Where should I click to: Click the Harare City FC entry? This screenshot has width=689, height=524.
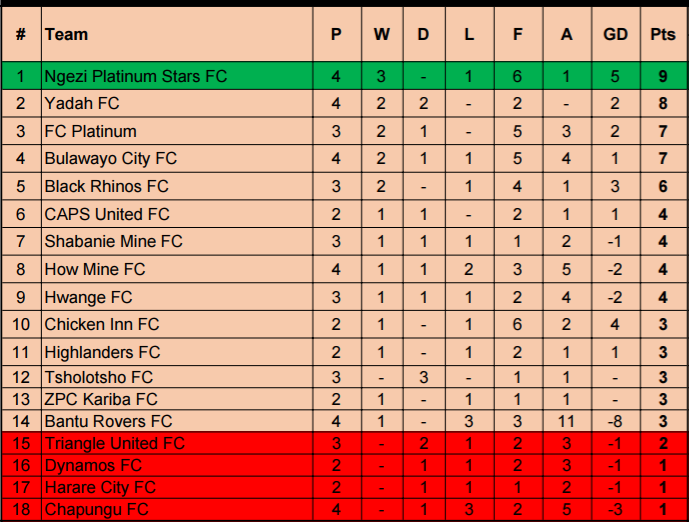tap(100, 487)
